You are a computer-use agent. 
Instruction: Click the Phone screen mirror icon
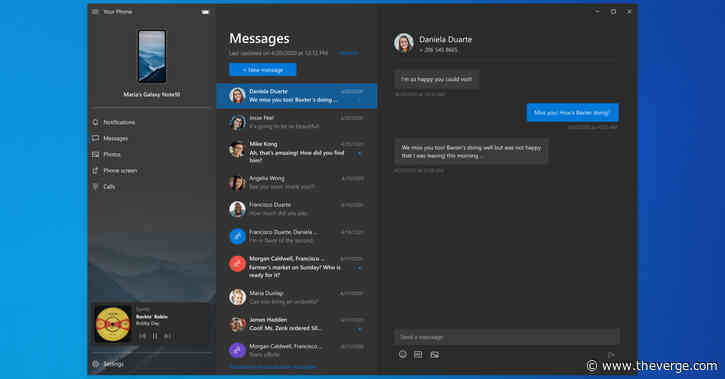pyautogui.click(x=95, y=171)
